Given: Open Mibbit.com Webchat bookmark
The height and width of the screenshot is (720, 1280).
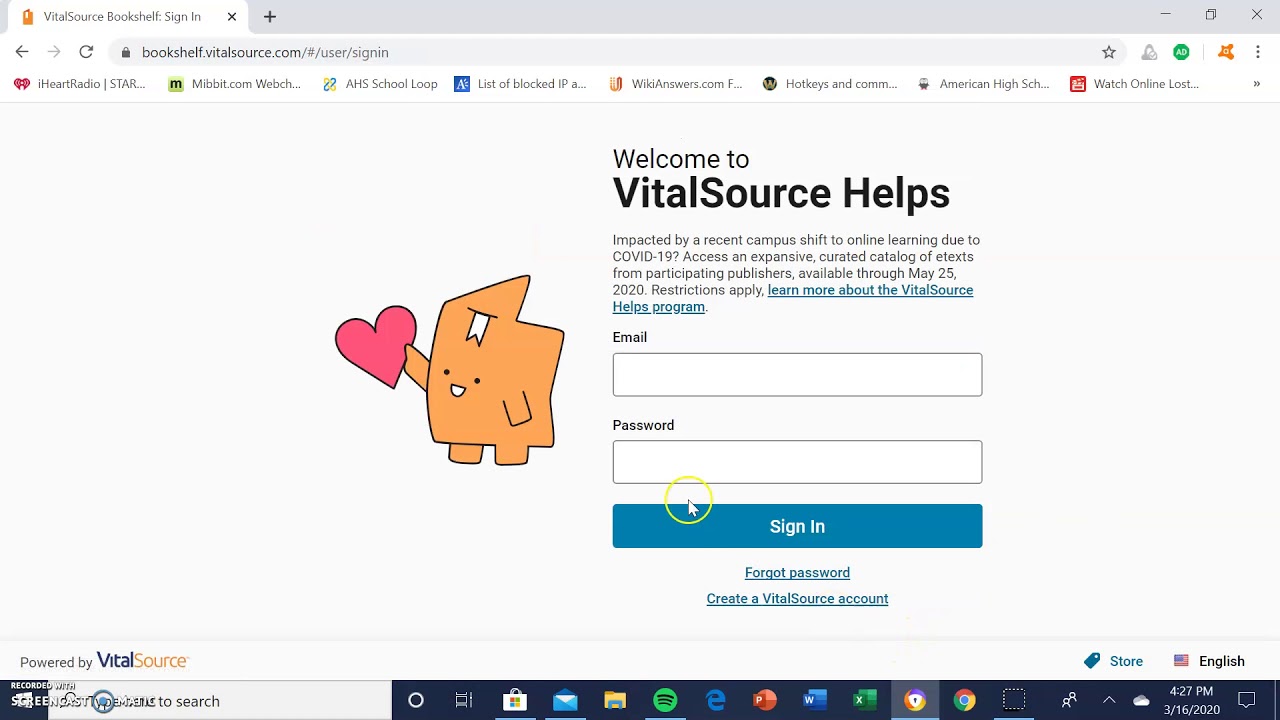Looking at the screenshot, I should (x=235, y=84).
